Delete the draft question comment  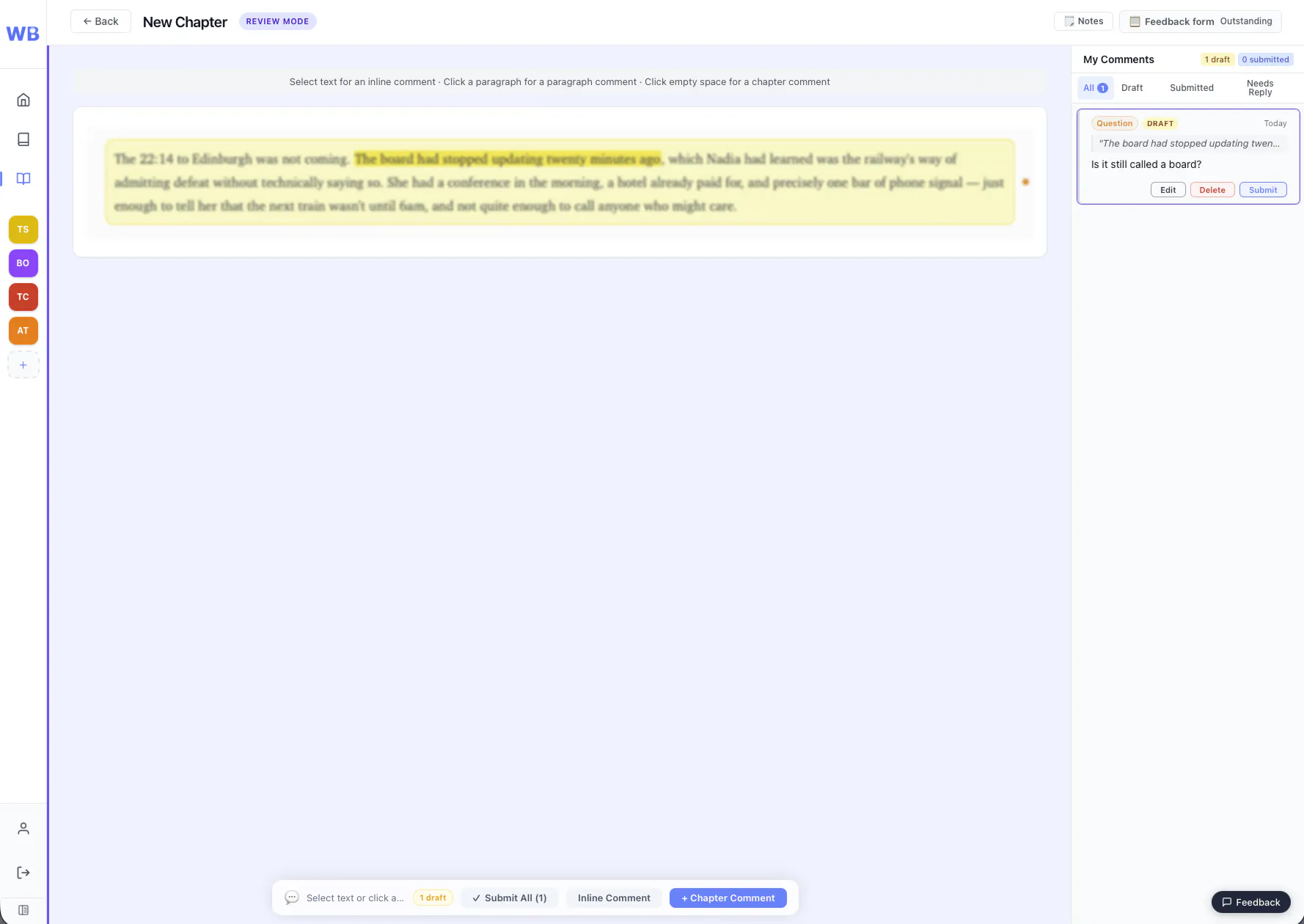pos(1212,190)
